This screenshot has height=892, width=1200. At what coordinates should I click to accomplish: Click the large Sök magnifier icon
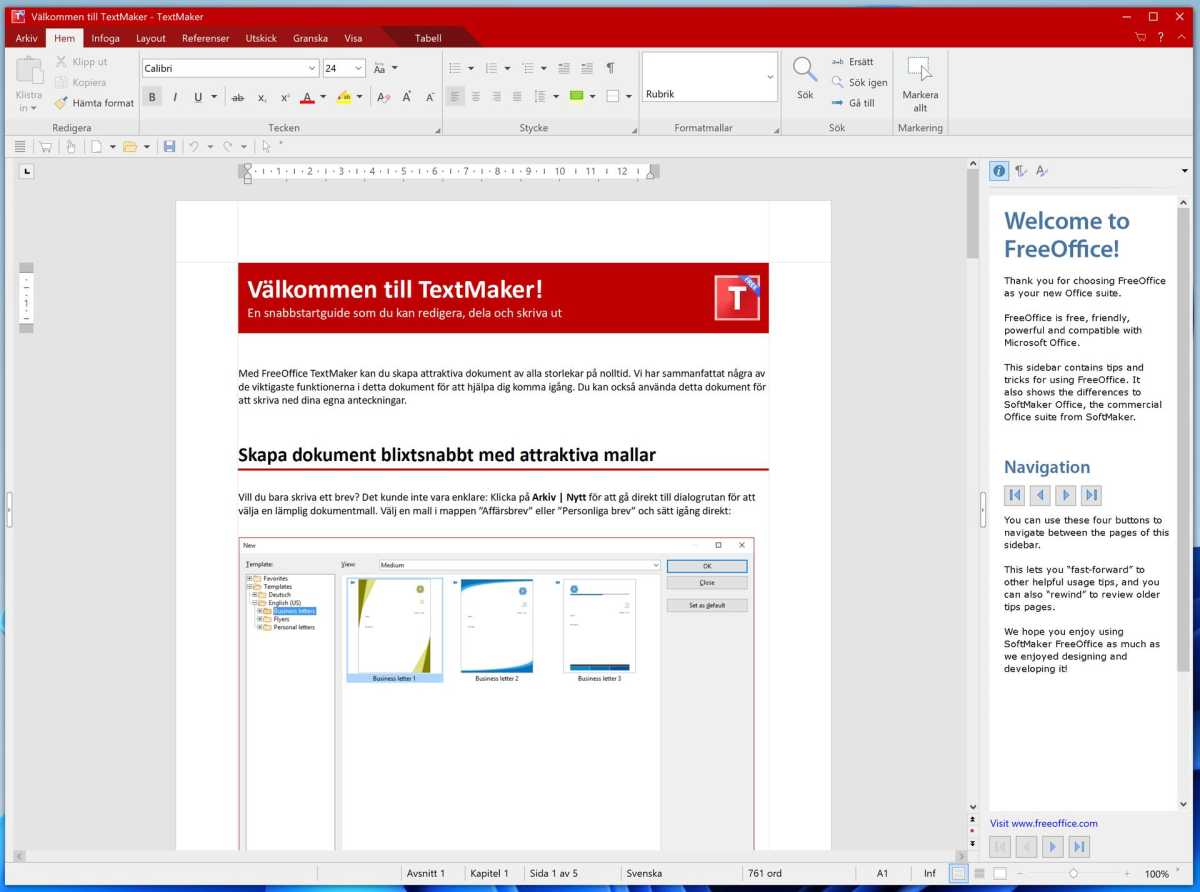coord(805,69)
